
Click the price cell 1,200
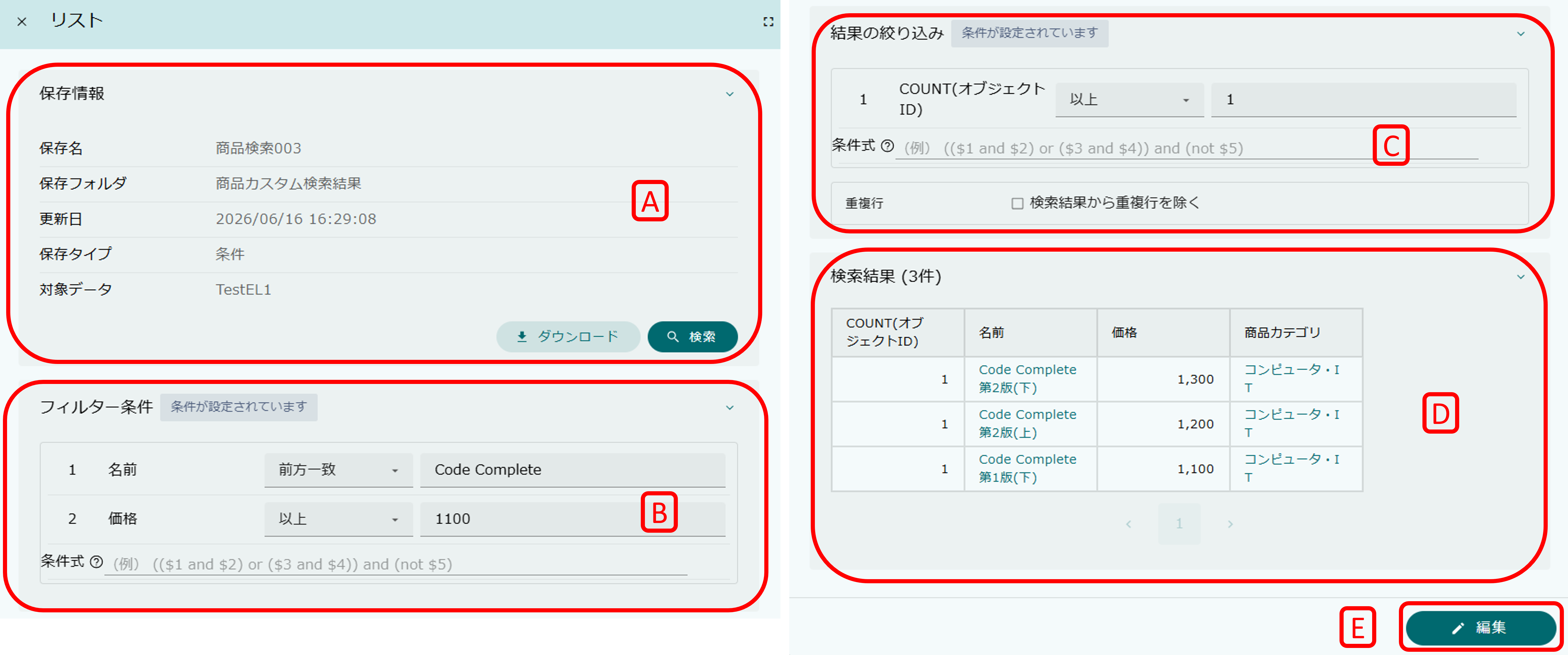tap(1163, 424)
